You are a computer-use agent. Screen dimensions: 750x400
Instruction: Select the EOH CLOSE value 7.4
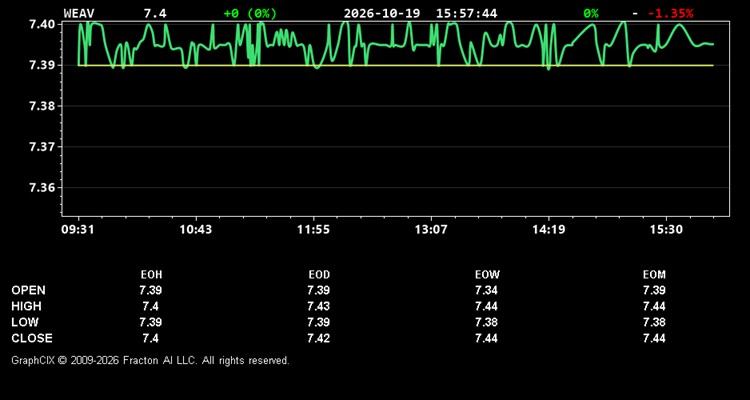coord(151,338)
